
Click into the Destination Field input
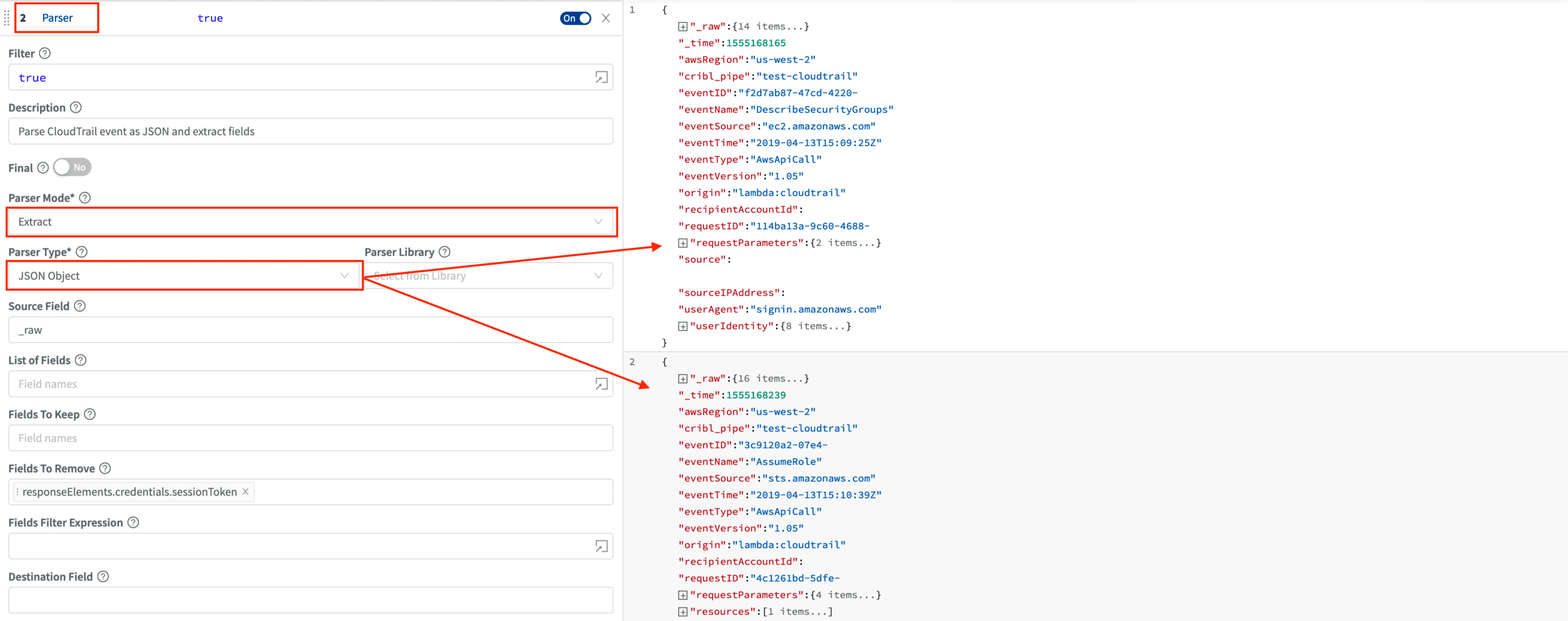coord(310,600)
